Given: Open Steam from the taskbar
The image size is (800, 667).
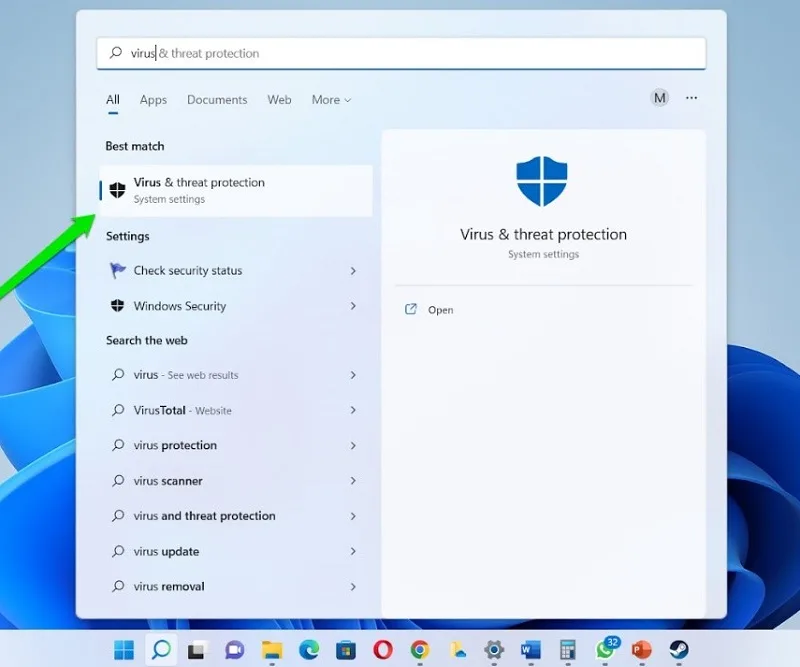Looking at the screenshot, I should tap(679, 650).
